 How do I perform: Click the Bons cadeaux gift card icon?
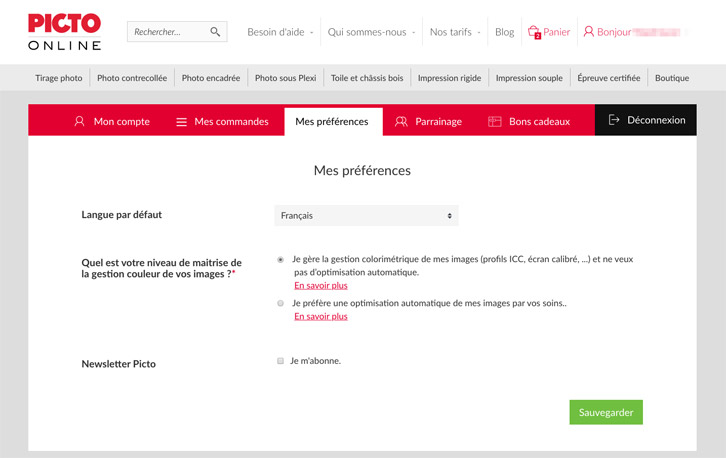tap(494, 121)
